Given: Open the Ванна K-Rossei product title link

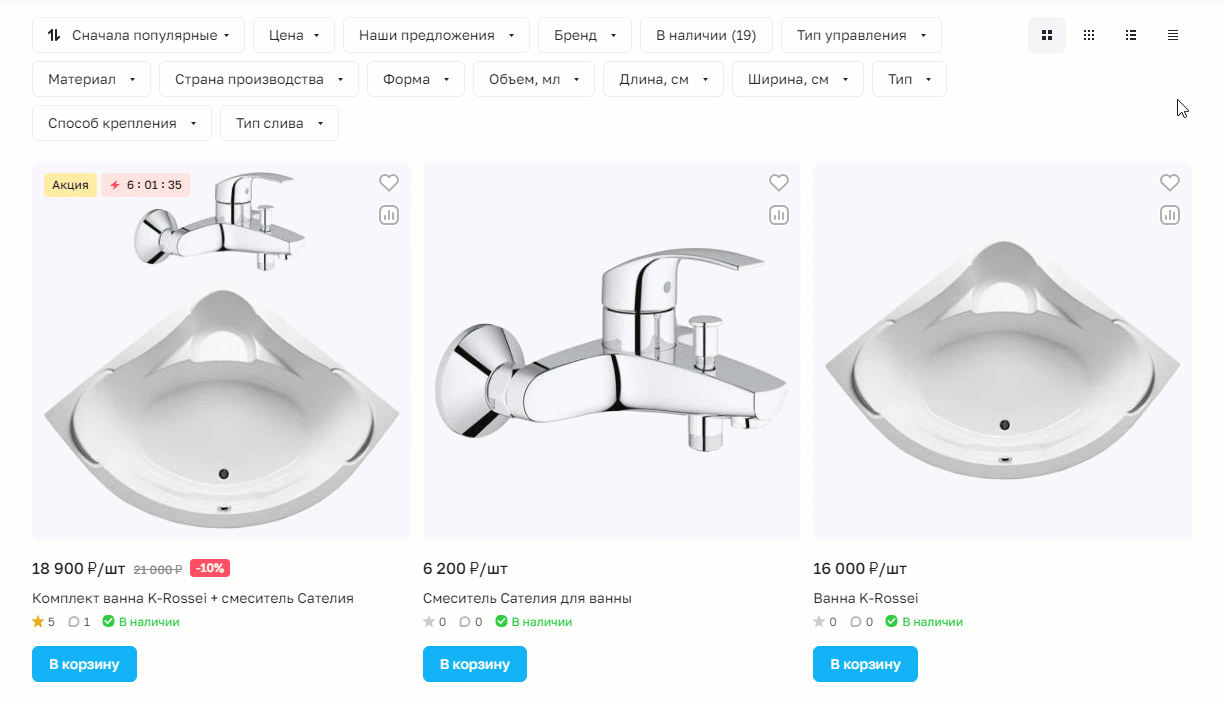Looking at the screenshot, I should coord(866,598).
